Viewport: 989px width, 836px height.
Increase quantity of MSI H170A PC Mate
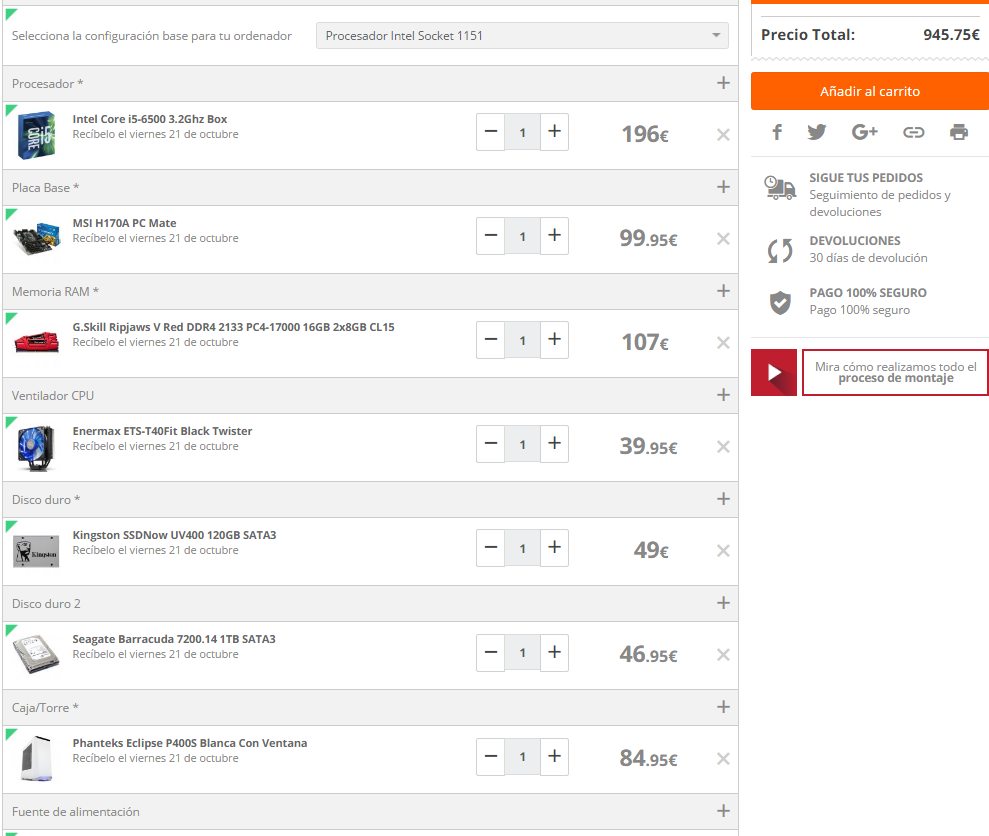554,236
